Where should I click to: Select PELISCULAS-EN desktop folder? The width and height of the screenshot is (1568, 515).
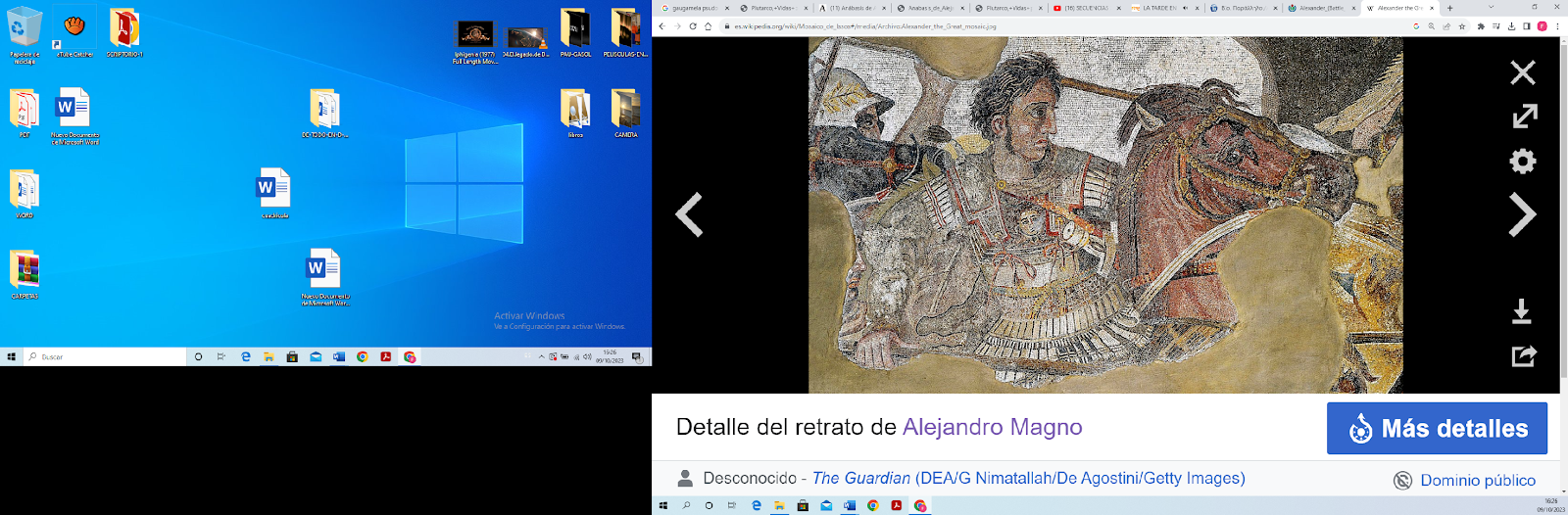coord(625,33)
